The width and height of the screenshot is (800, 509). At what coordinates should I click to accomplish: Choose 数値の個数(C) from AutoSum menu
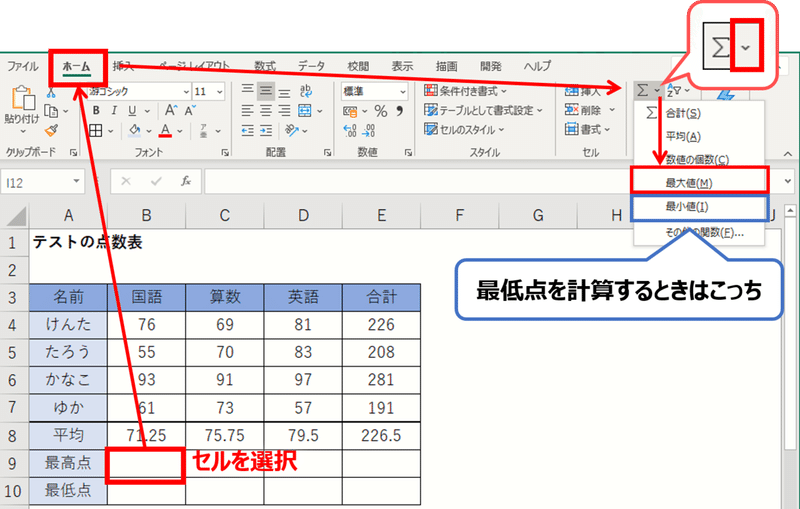click(x=699, y=160)
